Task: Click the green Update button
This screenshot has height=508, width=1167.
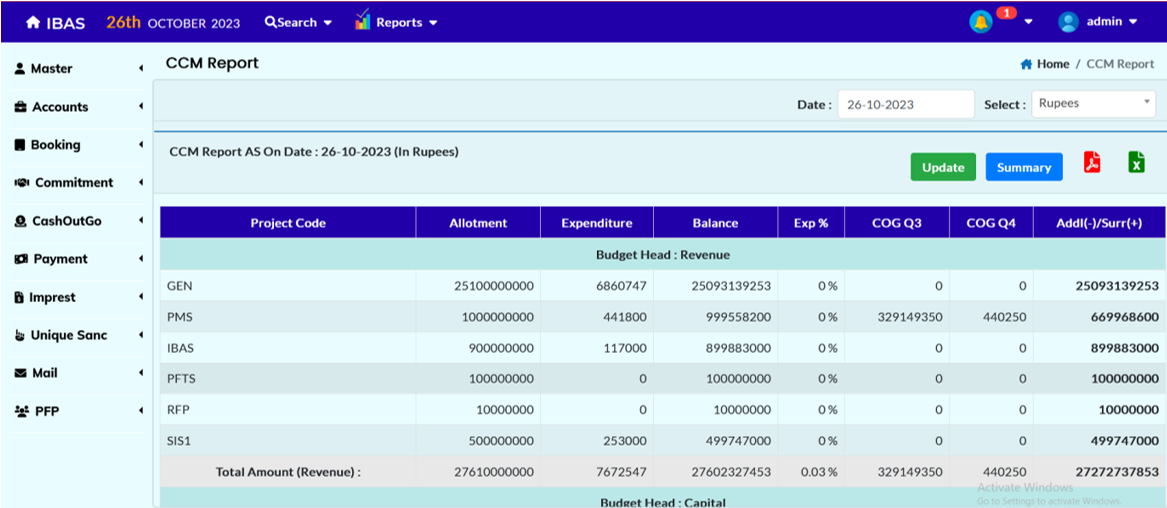Action: 942,167
